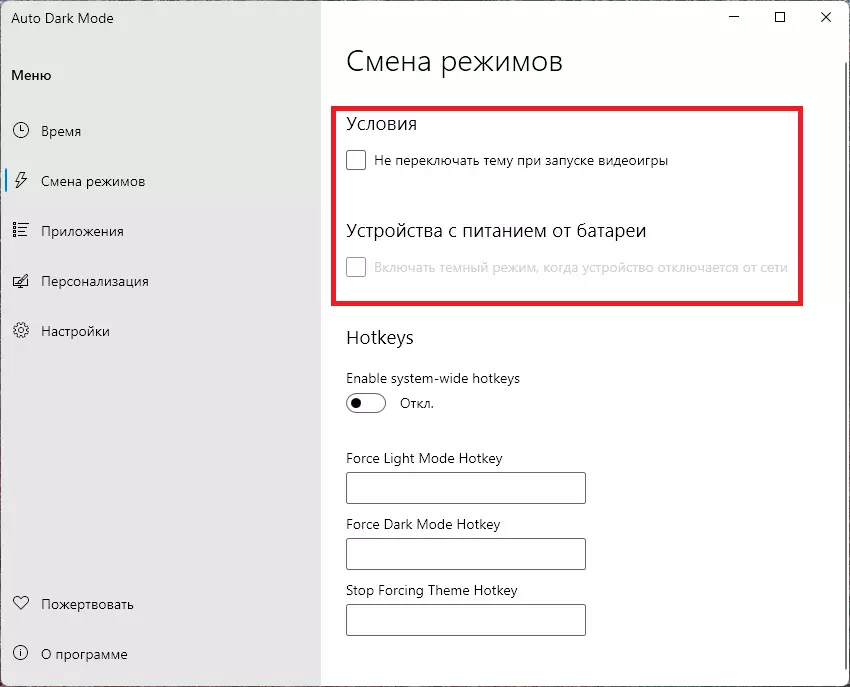Focus the Force Dark Mode Hotkey field
This screenshot has width=850, height=687.
point(466,554)
